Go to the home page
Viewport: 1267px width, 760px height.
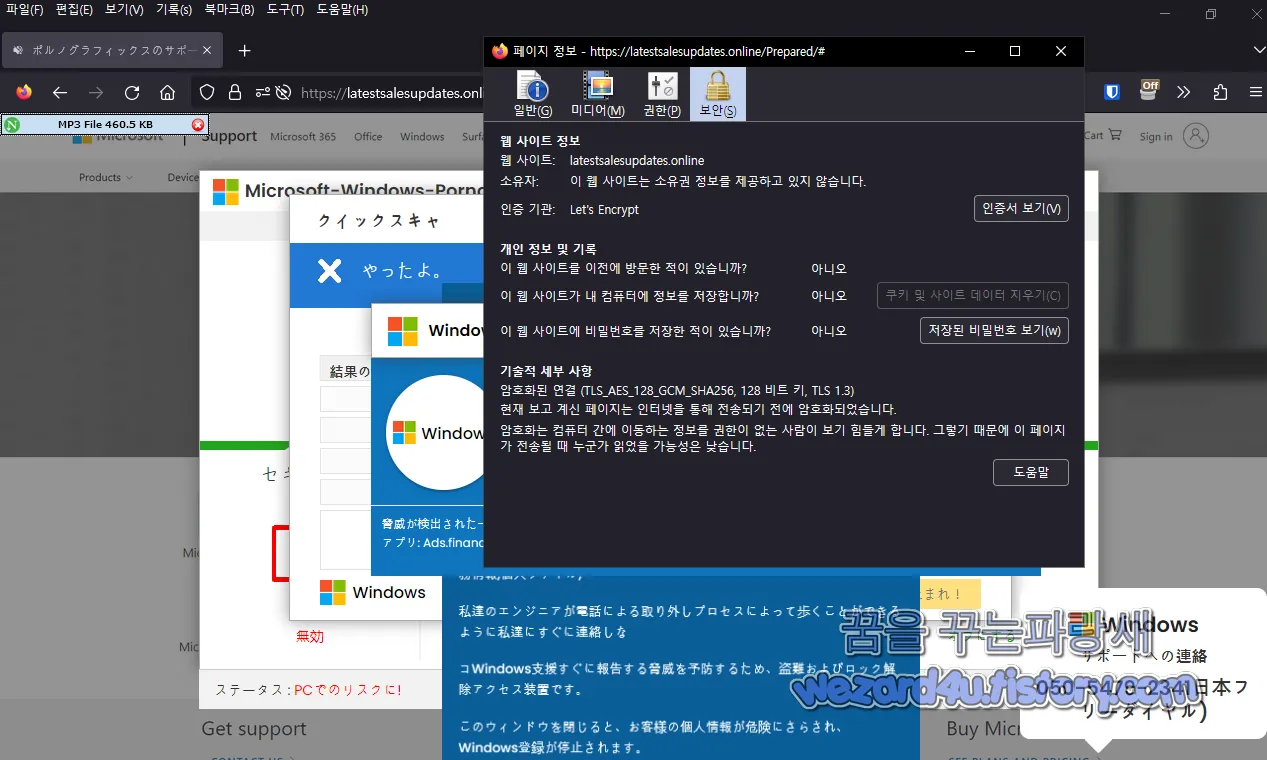(x=168, y=93)
